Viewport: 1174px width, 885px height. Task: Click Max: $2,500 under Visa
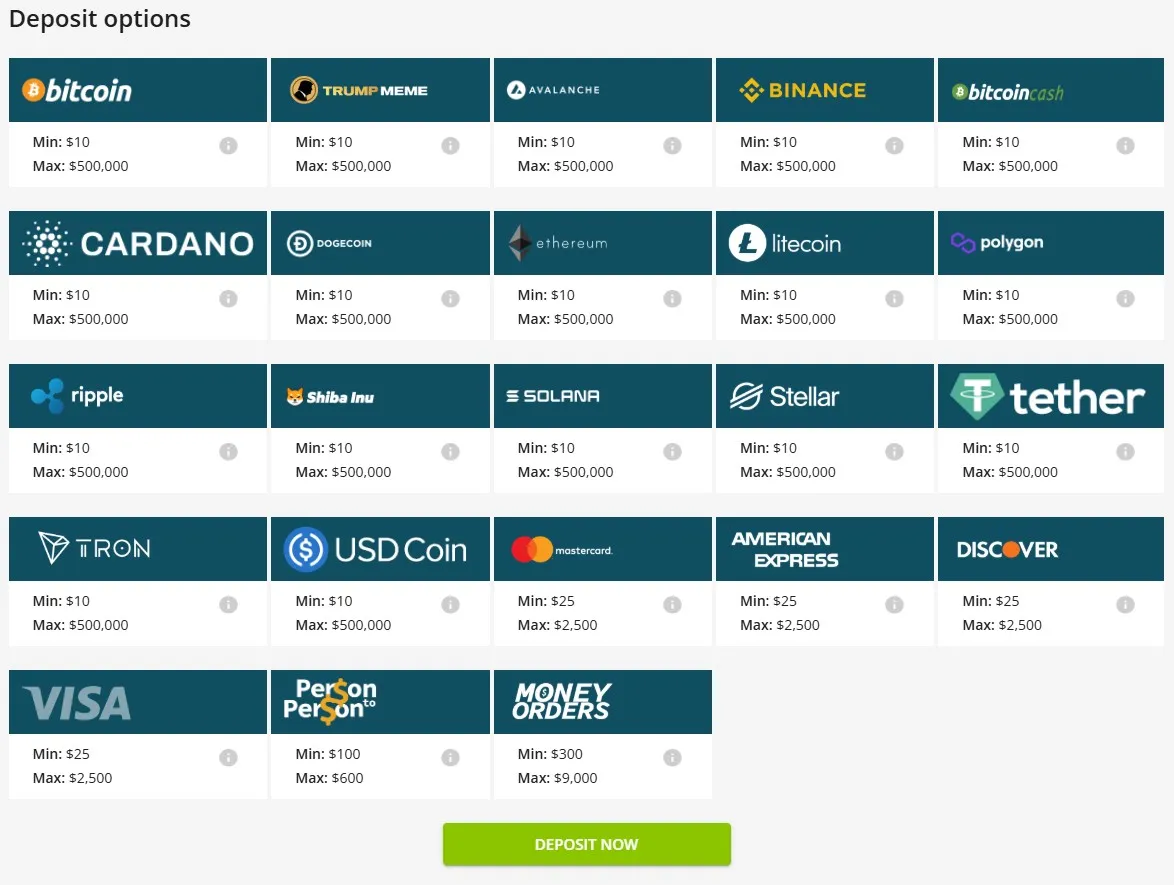point(73,778)
